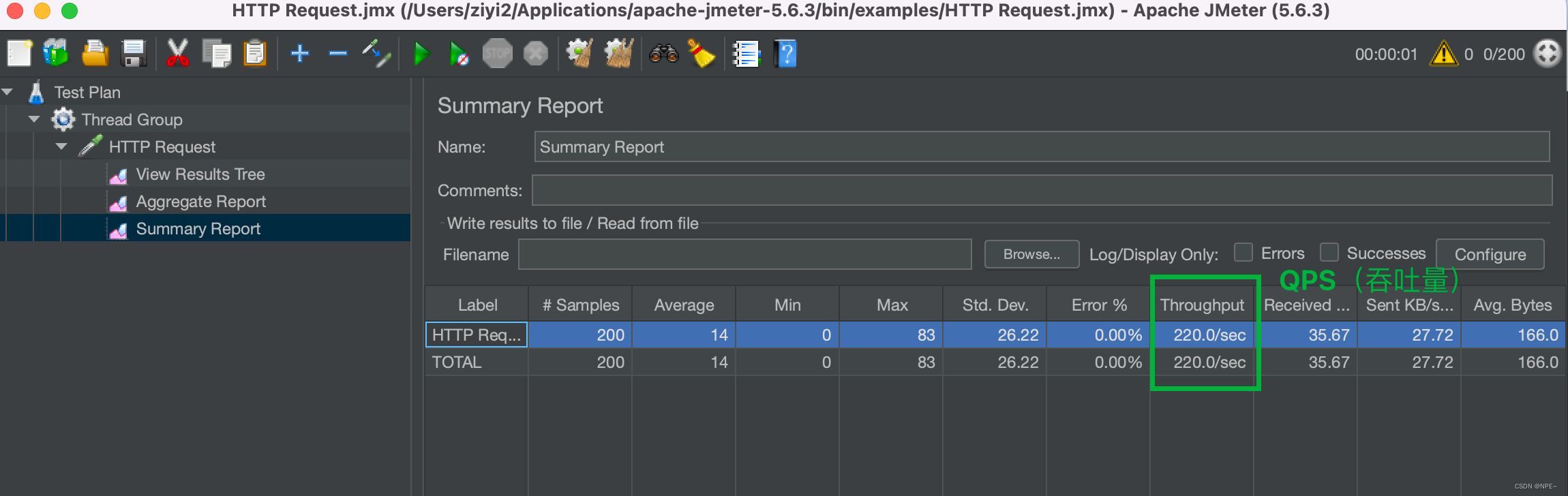The height and width of the screenshot is (496, 1568).
Task: Click the 00:00:01 elapsed time
Action: coord(1386,55)
